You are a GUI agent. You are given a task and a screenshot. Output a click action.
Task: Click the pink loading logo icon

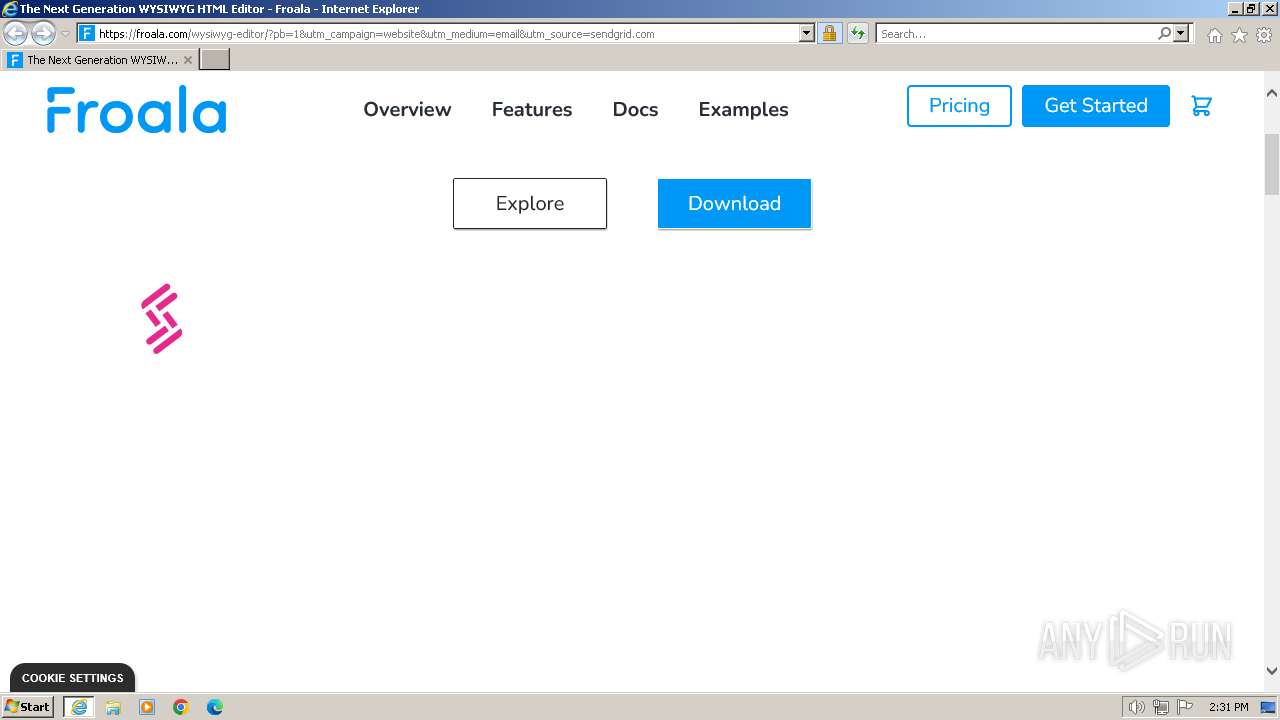(x=162, y=319)
